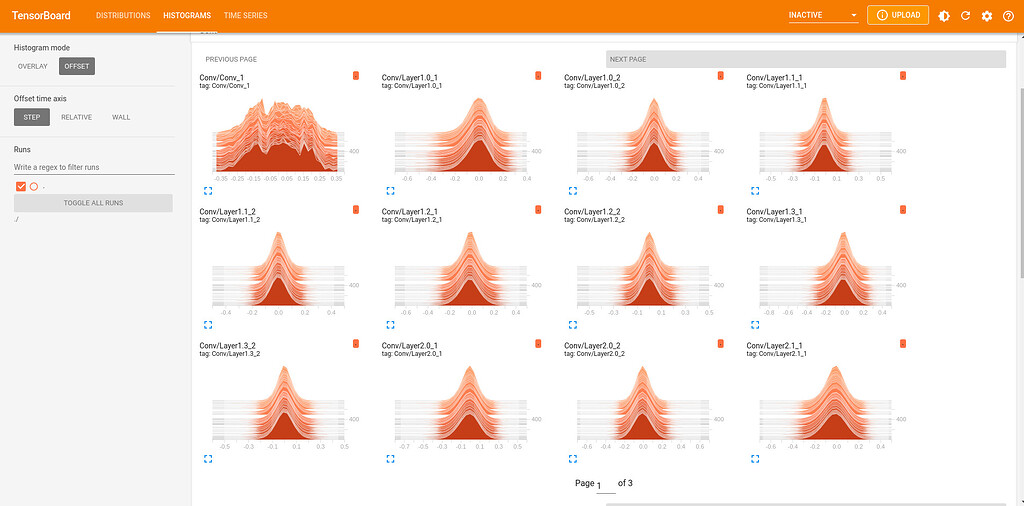Open the help question mark icon
The height and width of the screenshot is (506, 1024).
point(1008,16)
